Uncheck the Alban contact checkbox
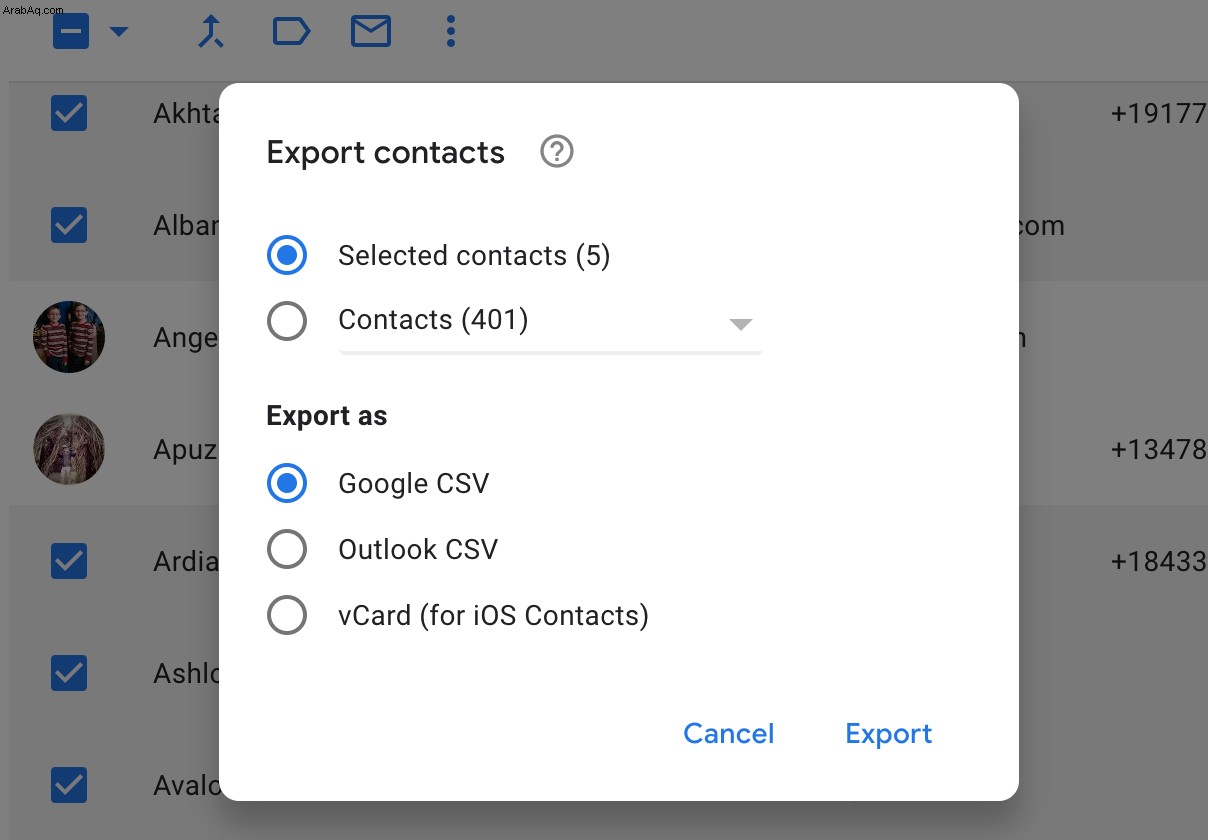Image resolution: width=1208 pixels, height=840 pixels. point(69,225)
